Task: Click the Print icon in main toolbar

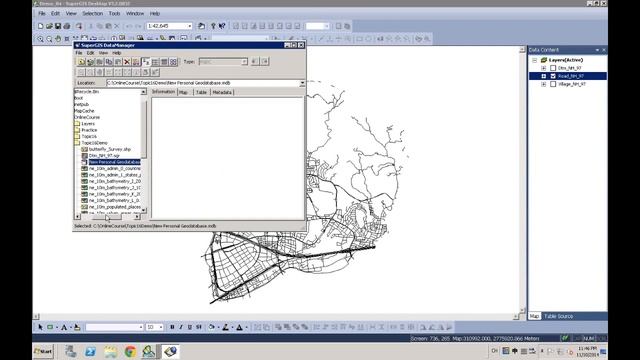Action: click(x=67, y=26)
